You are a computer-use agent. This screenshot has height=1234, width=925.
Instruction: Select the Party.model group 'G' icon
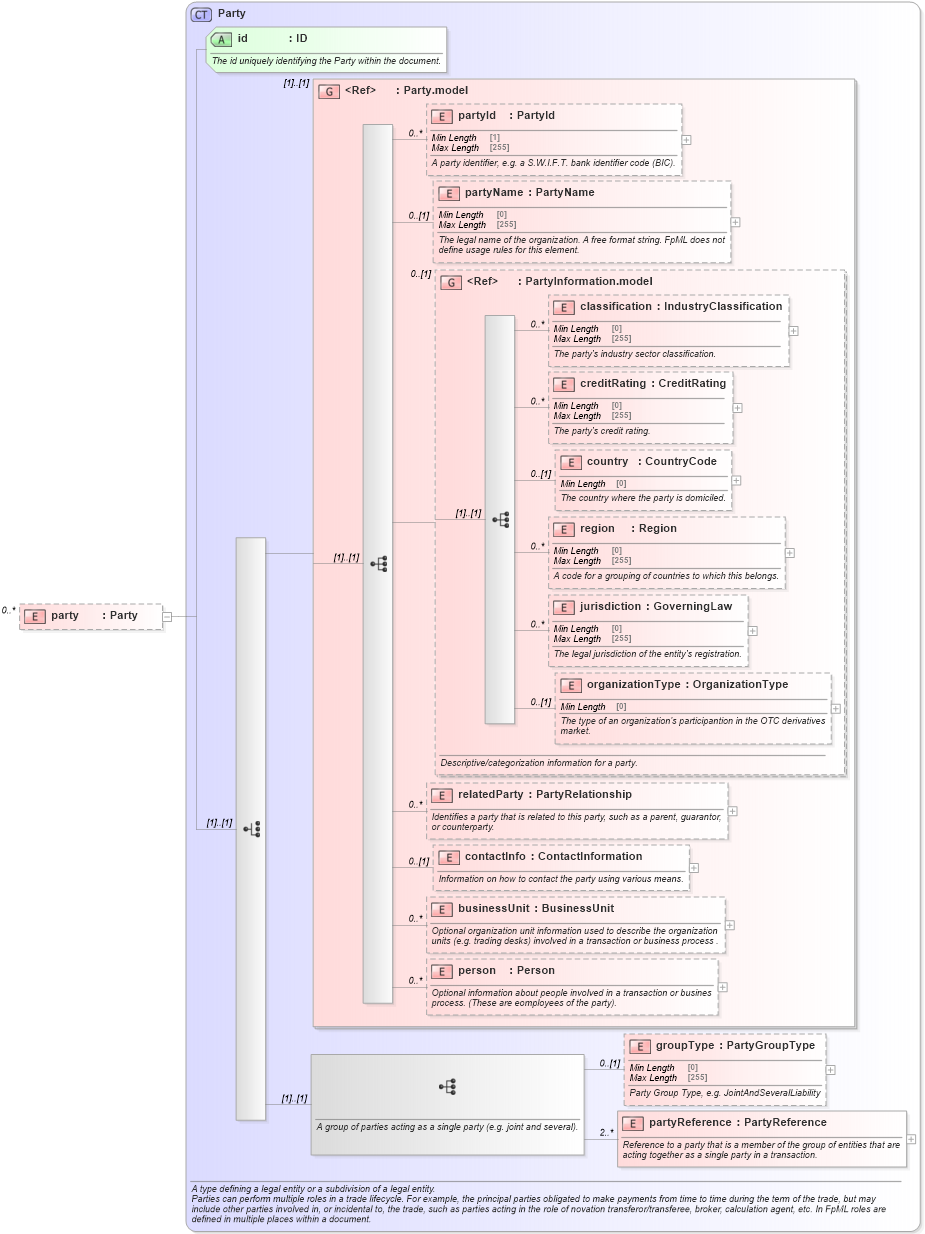coord(327,90)
